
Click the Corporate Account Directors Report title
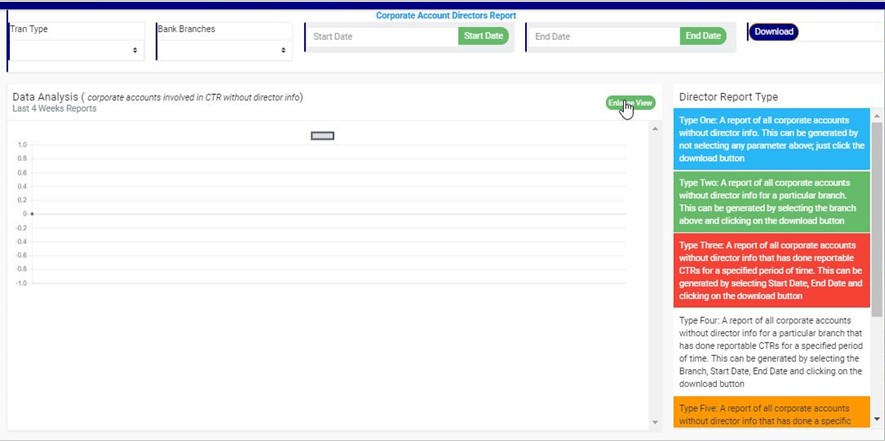point(445,16)
